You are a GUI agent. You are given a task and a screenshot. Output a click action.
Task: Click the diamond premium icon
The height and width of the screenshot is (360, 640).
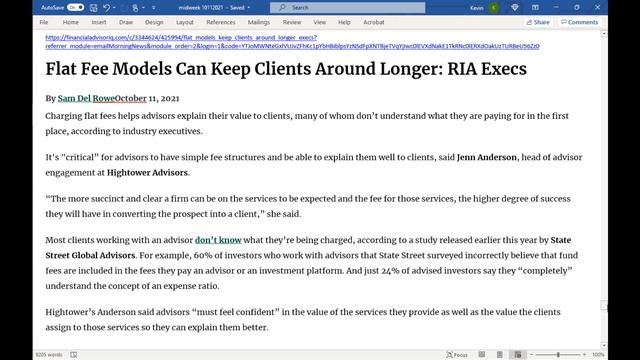(515, 7)
